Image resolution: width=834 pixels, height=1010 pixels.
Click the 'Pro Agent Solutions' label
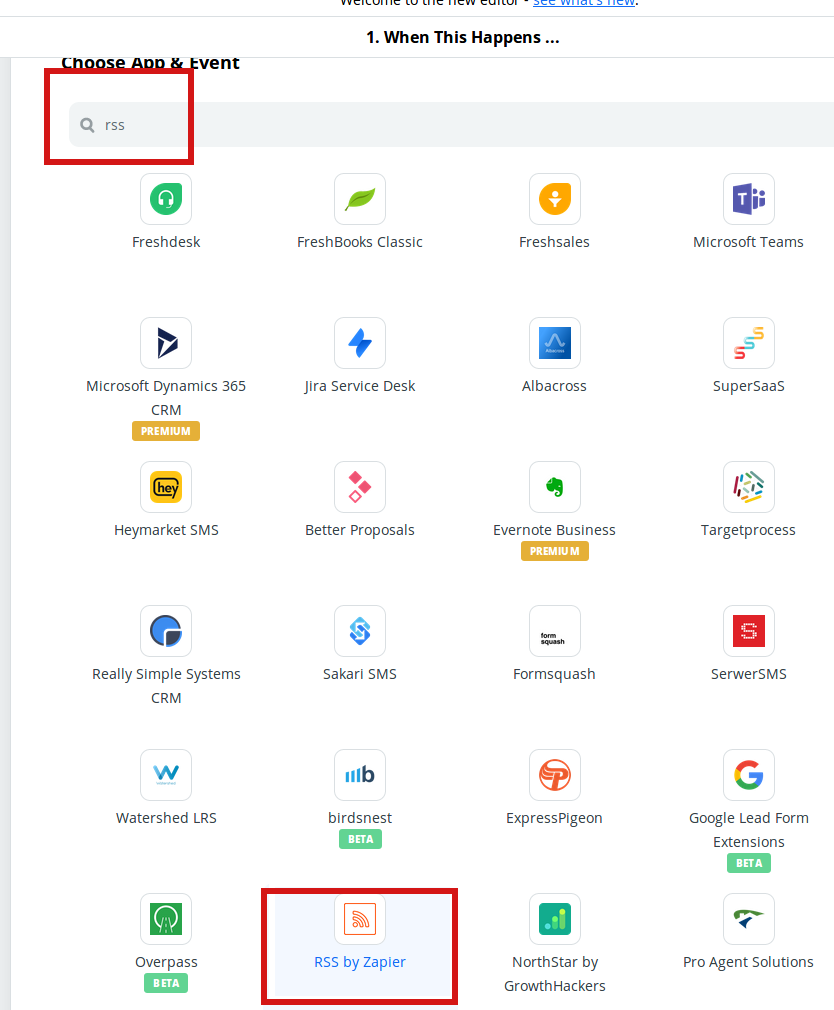(748, 962)
